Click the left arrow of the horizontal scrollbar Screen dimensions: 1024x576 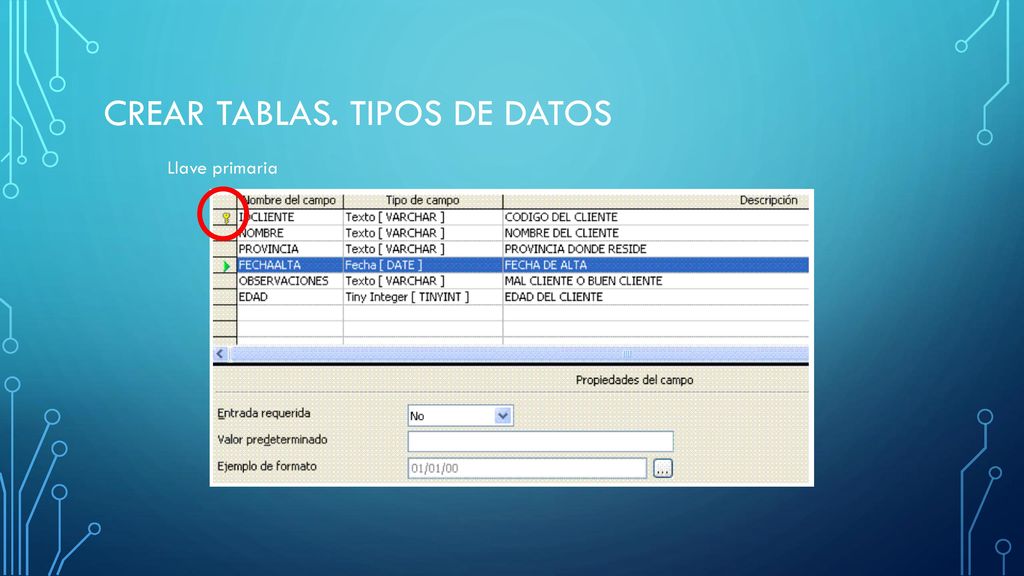[x=220, y=354]
